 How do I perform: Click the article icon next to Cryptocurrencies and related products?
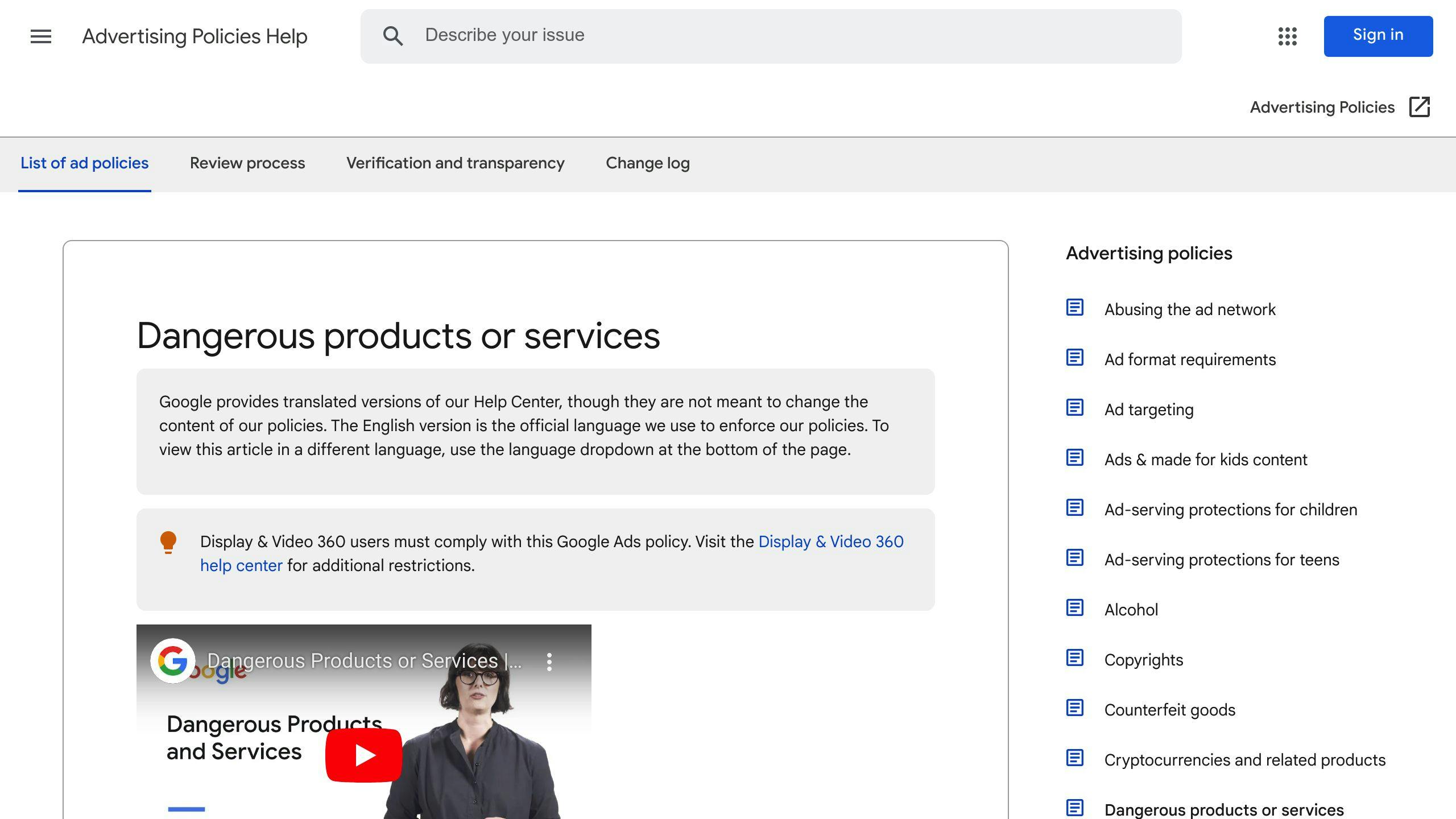[1074, 758]
